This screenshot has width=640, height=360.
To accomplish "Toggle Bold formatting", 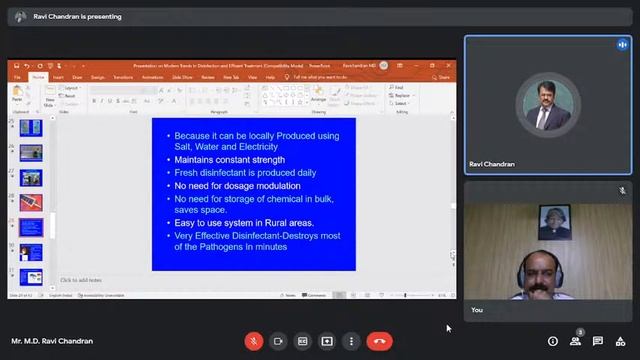I will (x=94, y=101).
